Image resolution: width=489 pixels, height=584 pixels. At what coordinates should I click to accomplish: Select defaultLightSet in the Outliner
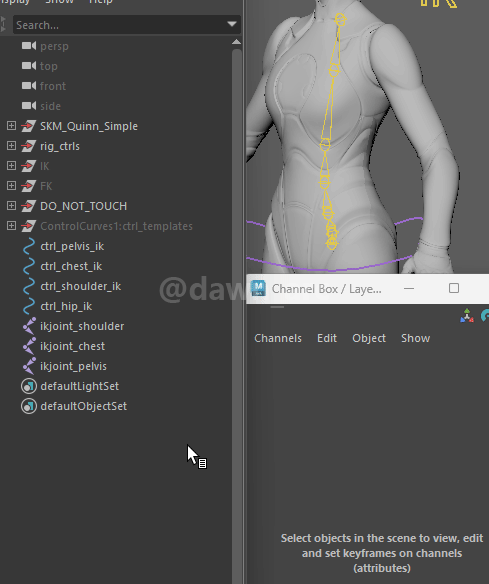coord(80,386)
